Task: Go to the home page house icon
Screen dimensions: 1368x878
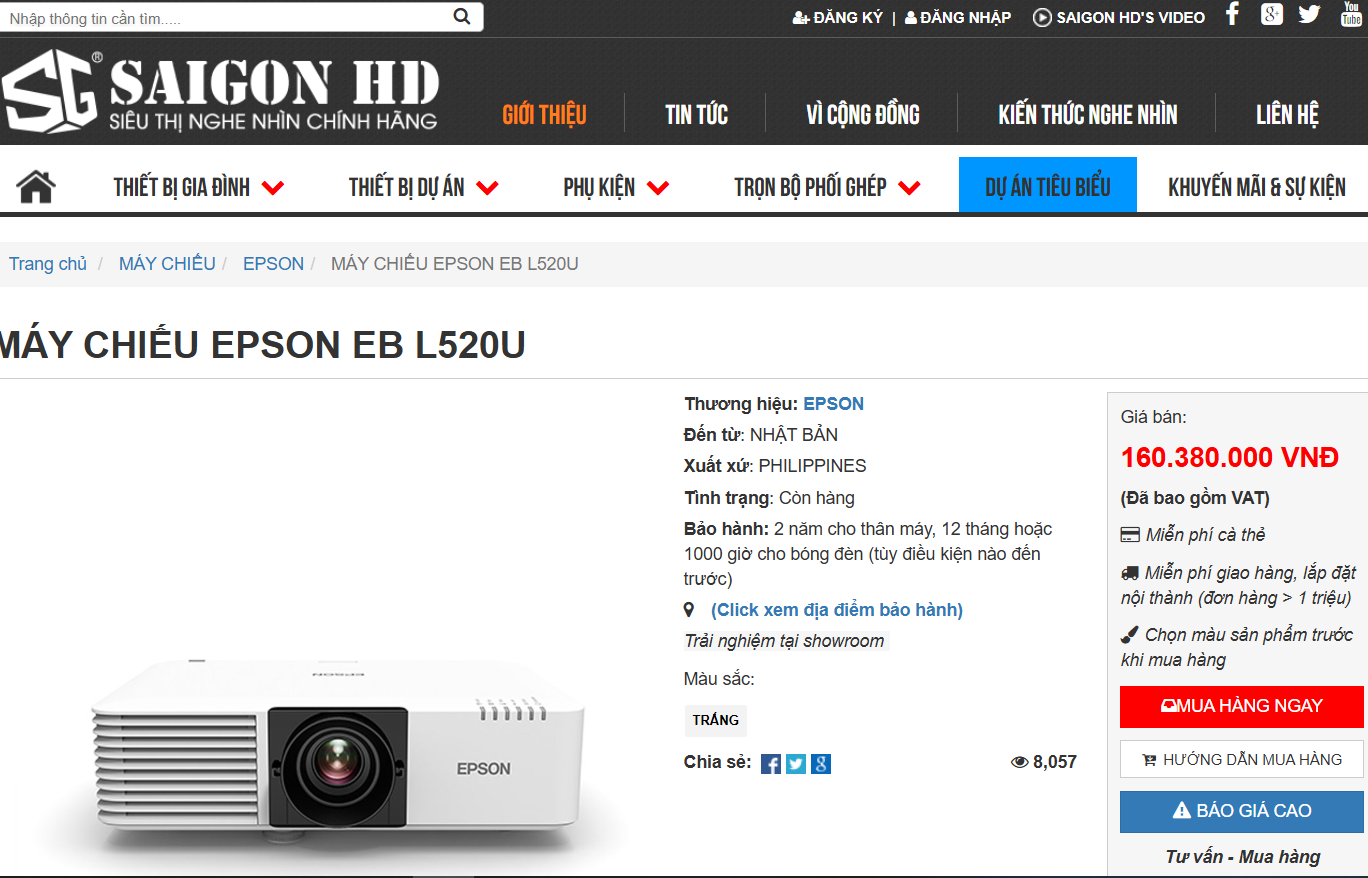Action: 36,186
